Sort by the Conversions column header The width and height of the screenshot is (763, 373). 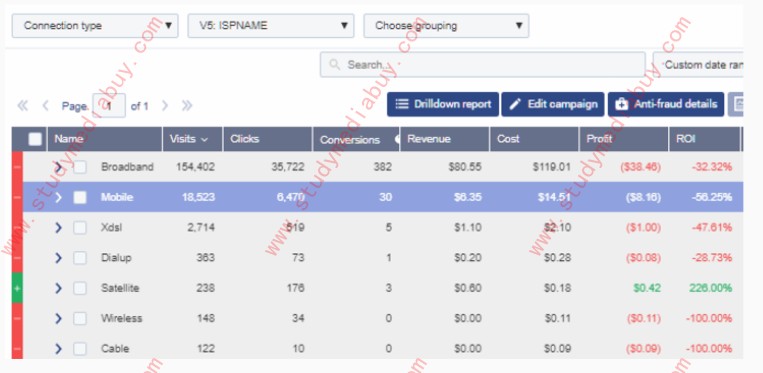[x=356, y=139]
